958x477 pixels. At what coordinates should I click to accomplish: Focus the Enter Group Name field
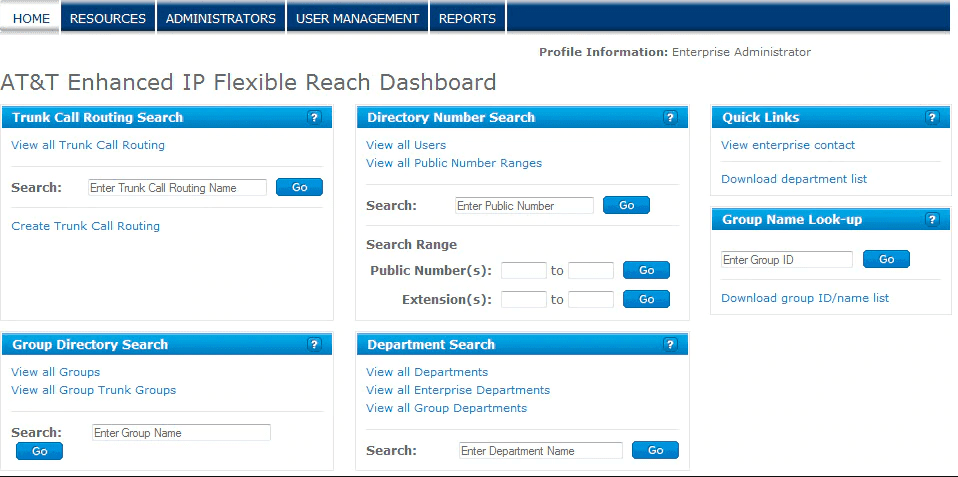point(181,432)
